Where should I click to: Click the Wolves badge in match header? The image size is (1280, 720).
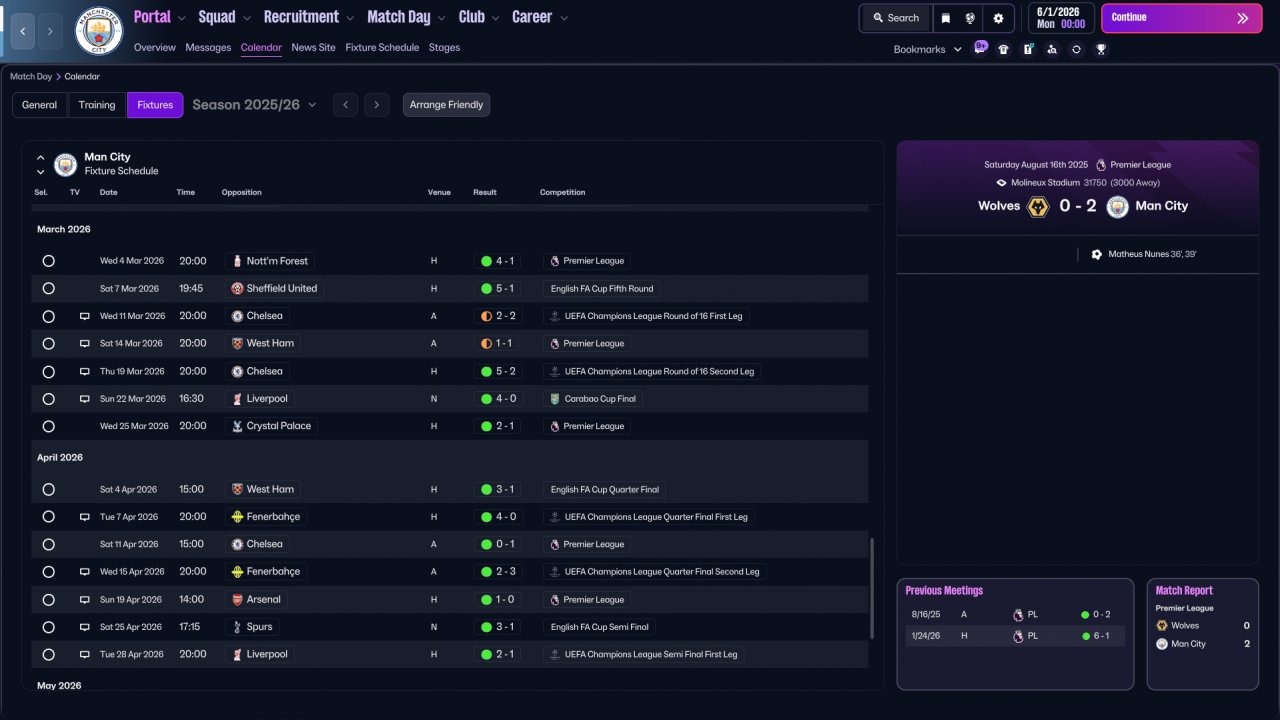(x=1038, y=206)
